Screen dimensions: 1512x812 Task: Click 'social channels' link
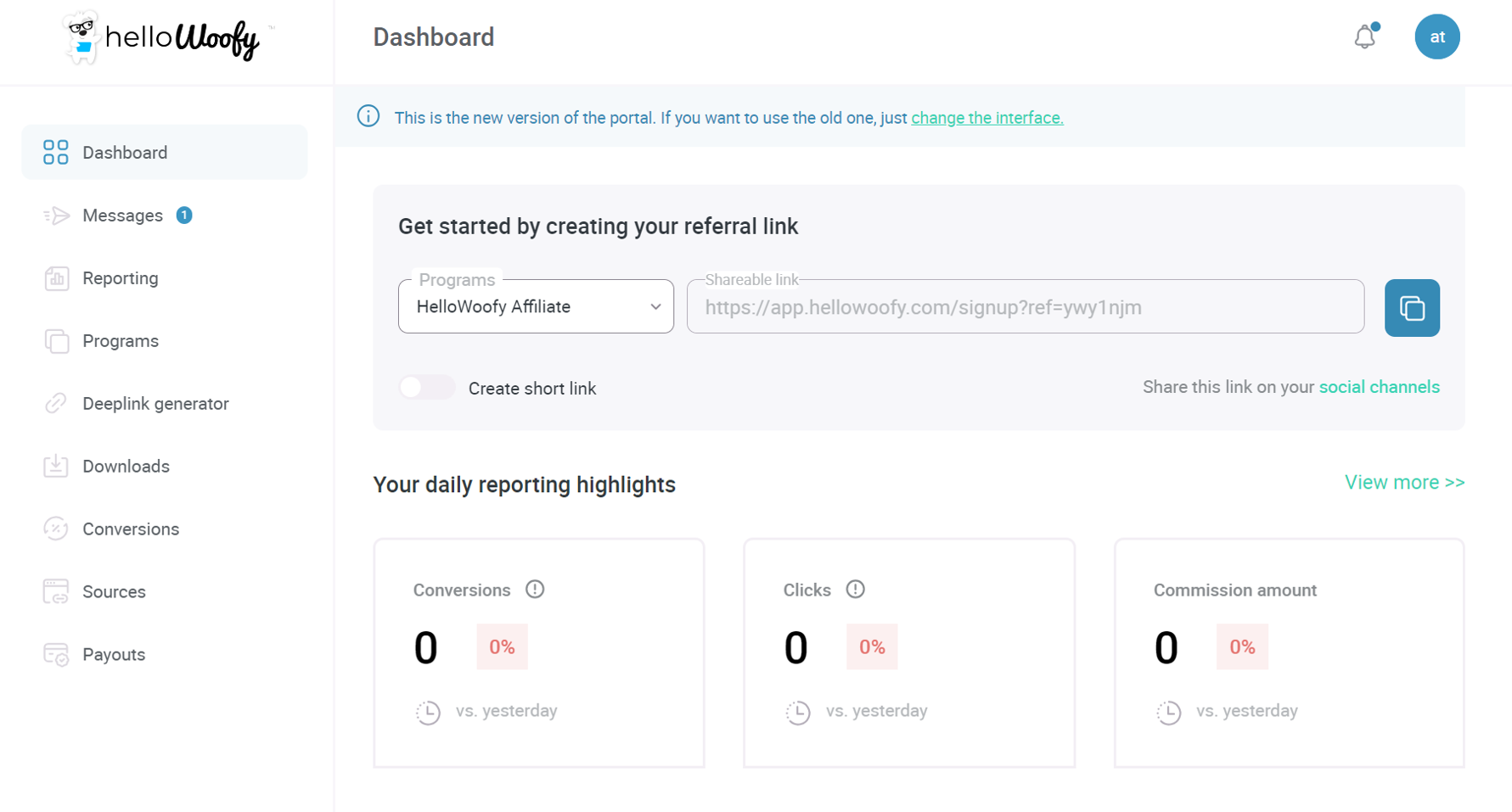tap(1380, 387)
